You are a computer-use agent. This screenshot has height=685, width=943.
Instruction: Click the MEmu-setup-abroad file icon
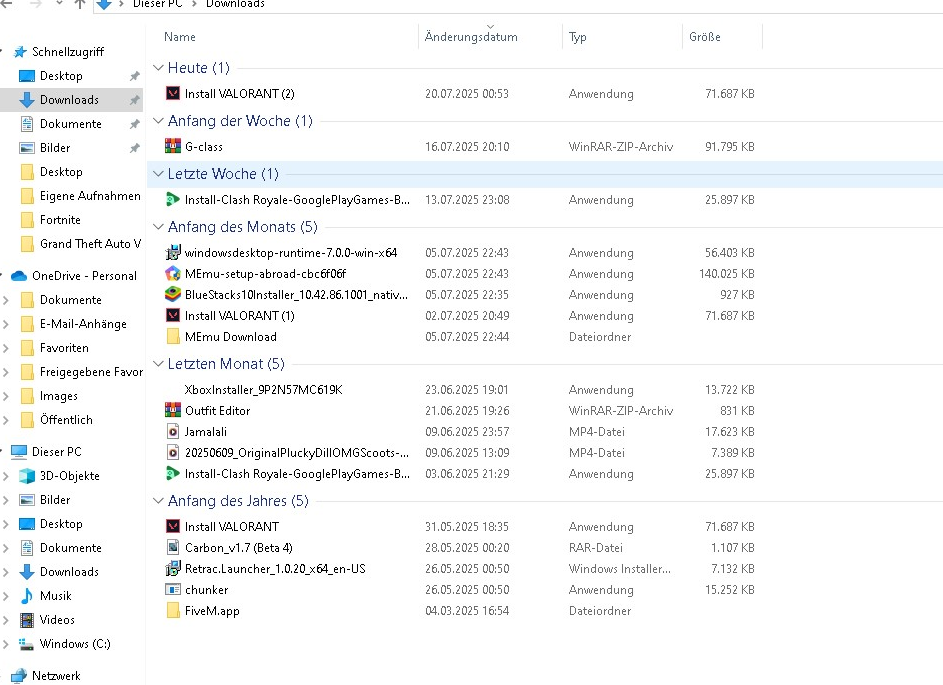tap(173, 273)
